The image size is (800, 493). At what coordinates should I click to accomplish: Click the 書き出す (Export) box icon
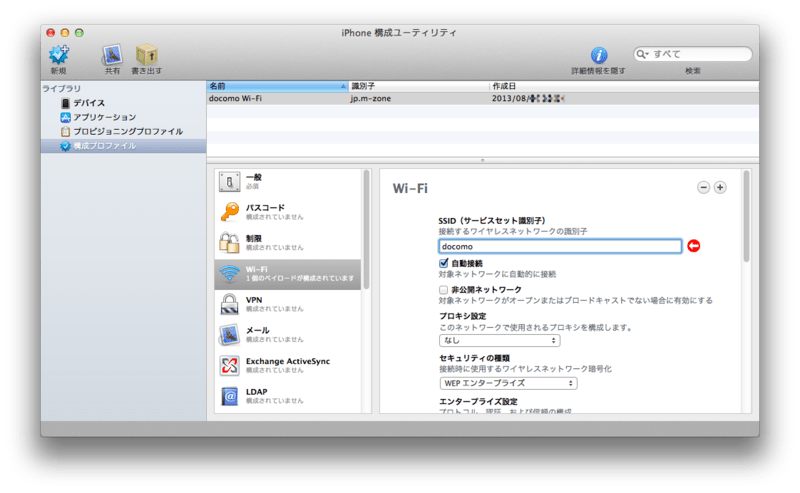[146, 55]
